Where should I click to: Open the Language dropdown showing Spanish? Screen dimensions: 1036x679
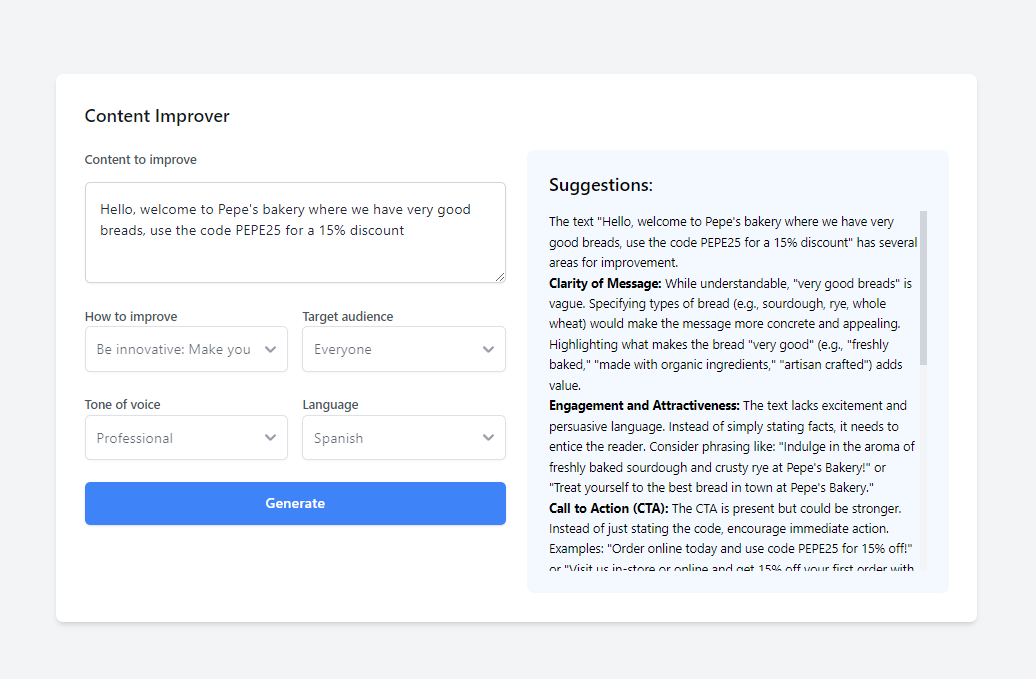(x=404, y=437)
